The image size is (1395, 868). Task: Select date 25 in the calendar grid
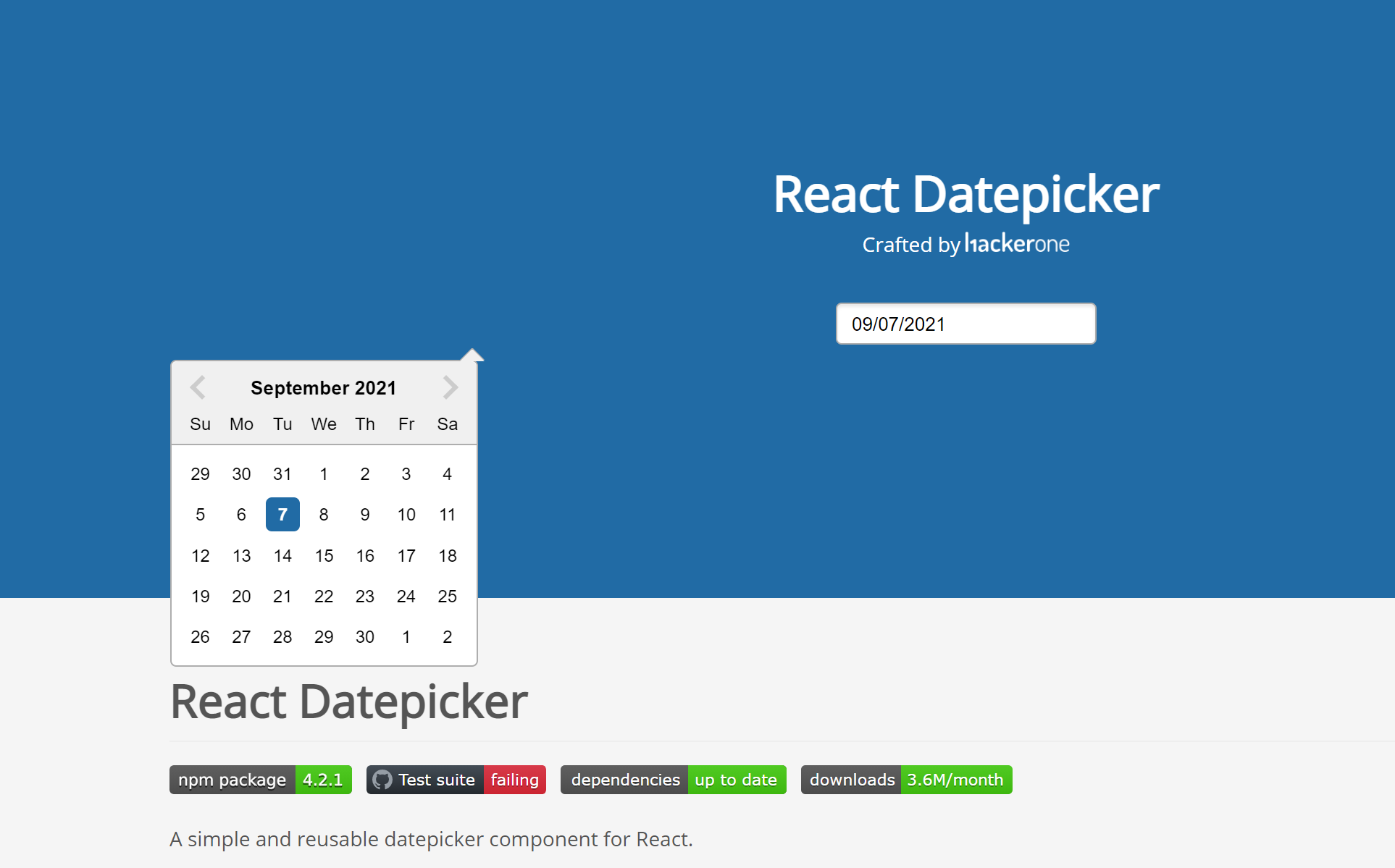(447, 596)
